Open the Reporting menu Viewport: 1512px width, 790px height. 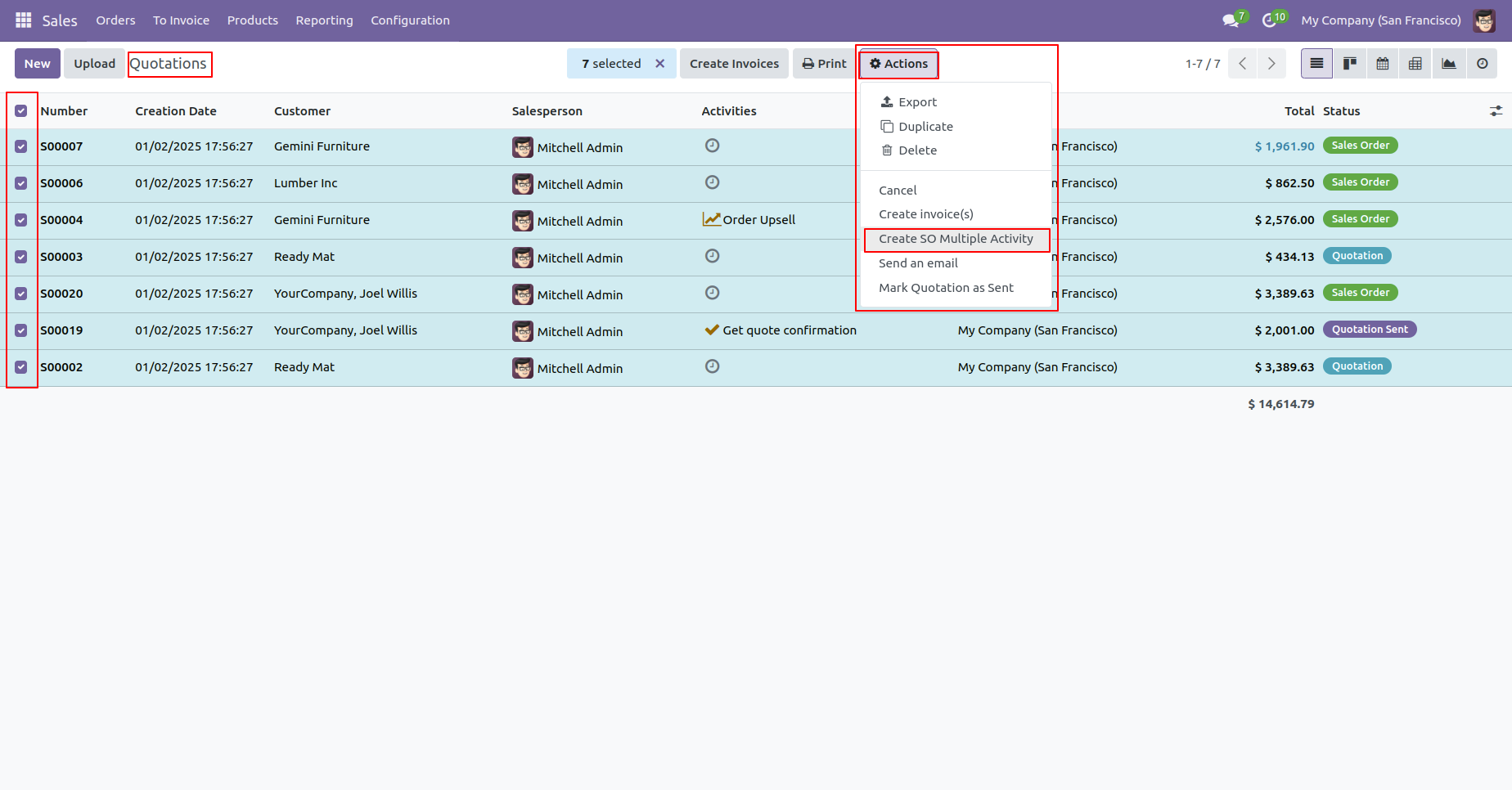[x=324, y=20]
